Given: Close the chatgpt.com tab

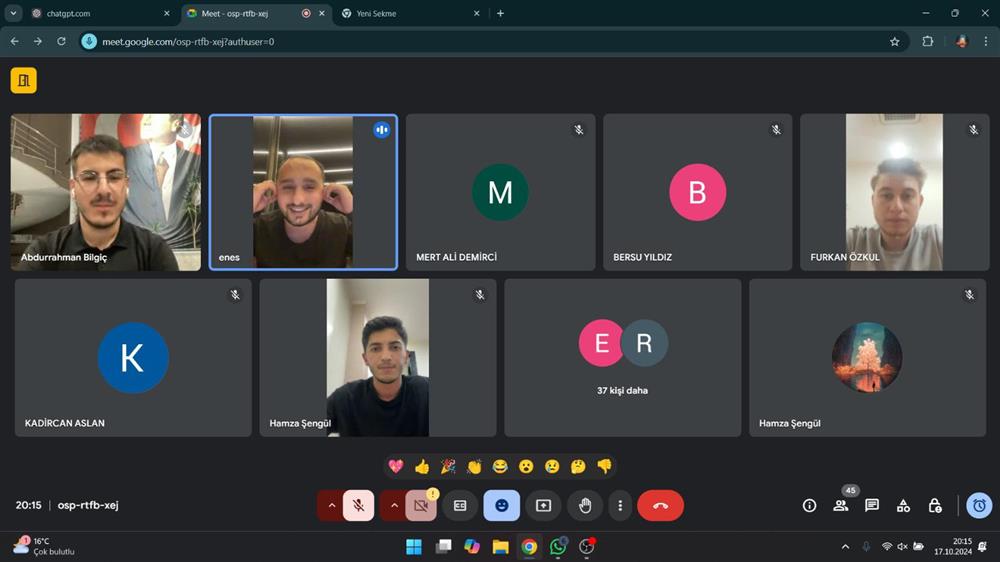Looking at the screenshot, I should pos(167,13).
